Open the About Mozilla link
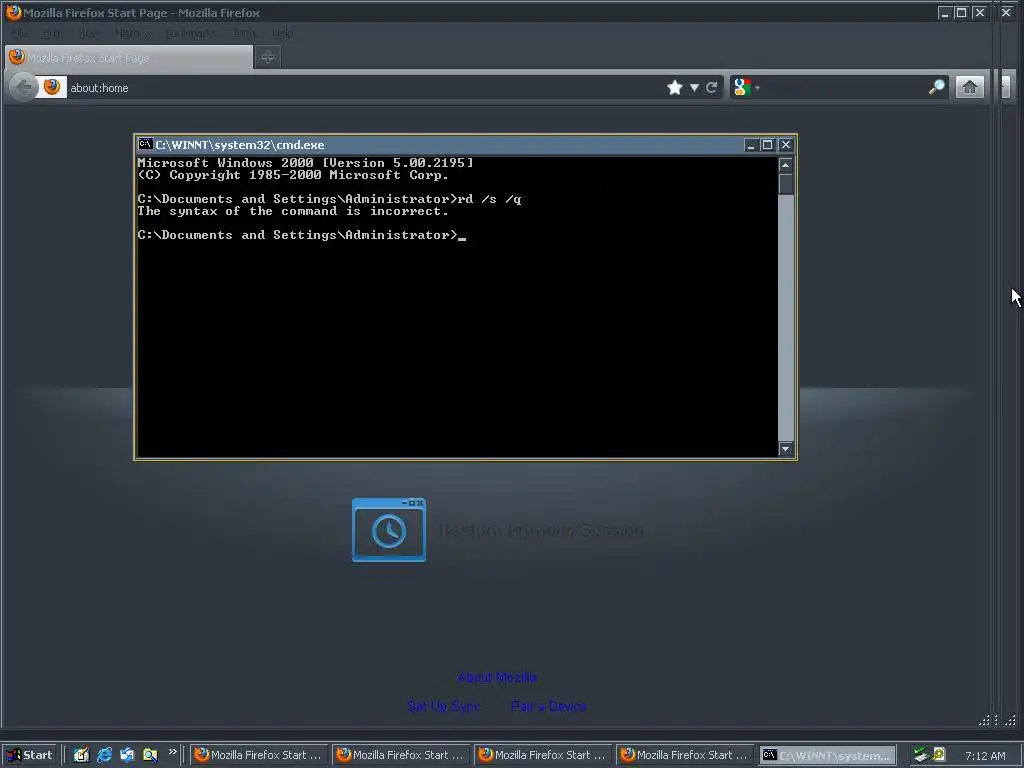The height and width of the screenshot is (768, 1024). (498, 677)
